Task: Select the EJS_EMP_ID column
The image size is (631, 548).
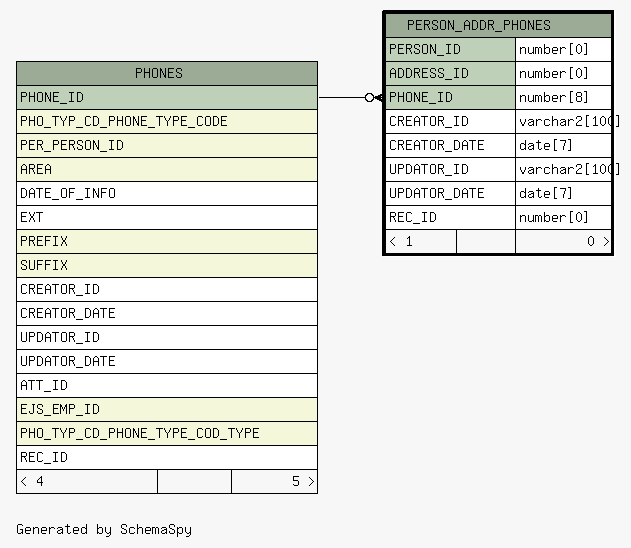Action: [167, 410]
